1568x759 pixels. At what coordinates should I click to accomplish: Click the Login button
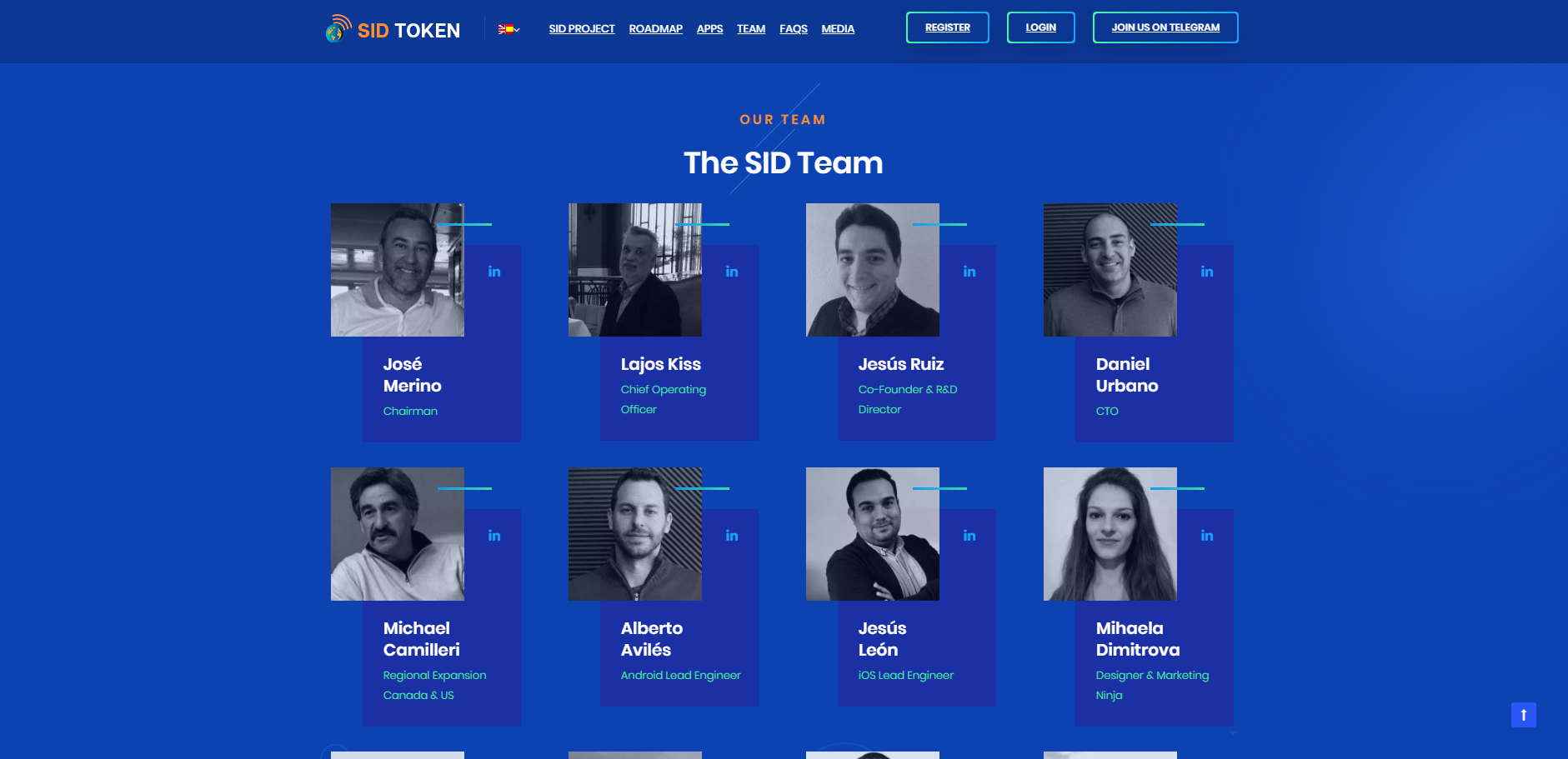pyautogui.click(x=1040, y=27)
